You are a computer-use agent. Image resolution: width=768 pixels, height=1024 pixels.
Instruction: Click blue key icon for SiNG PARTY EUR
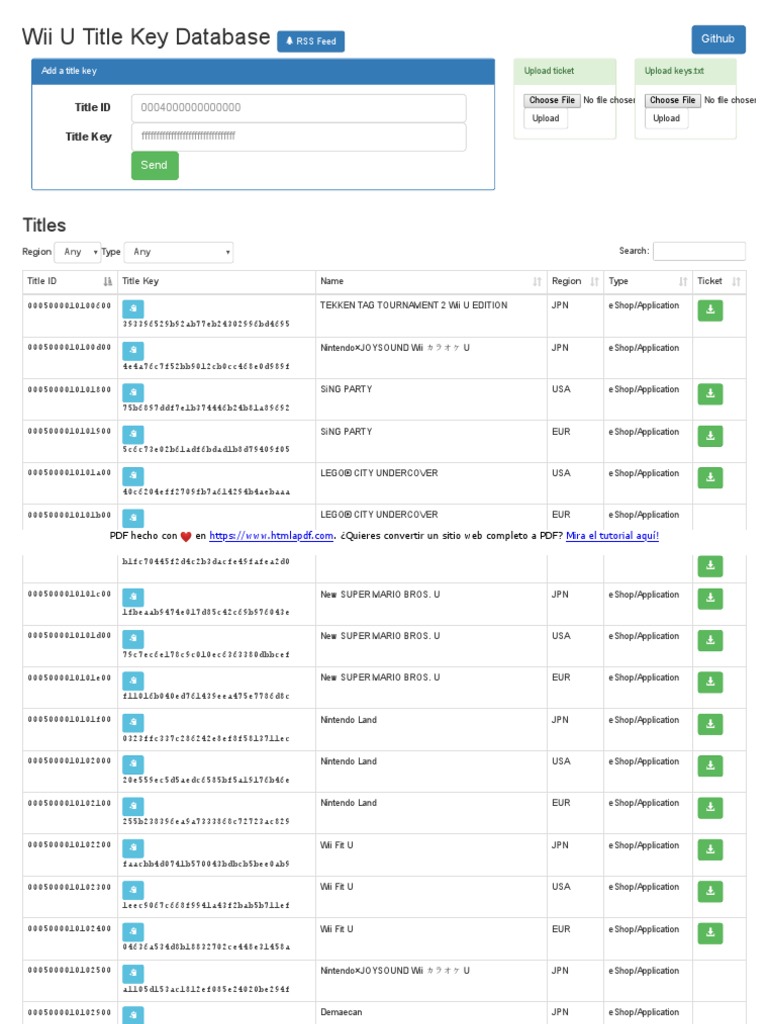pos(133,434)
